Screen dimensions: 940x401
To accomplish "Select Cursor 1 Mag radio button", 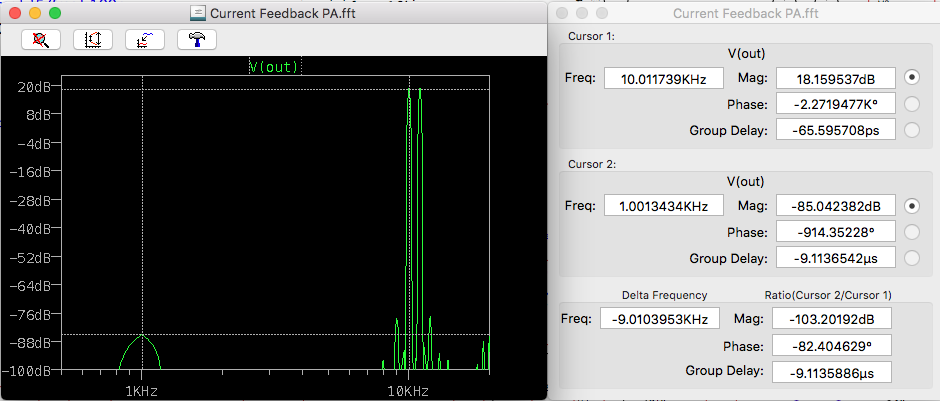I will (x=911, y=78).
